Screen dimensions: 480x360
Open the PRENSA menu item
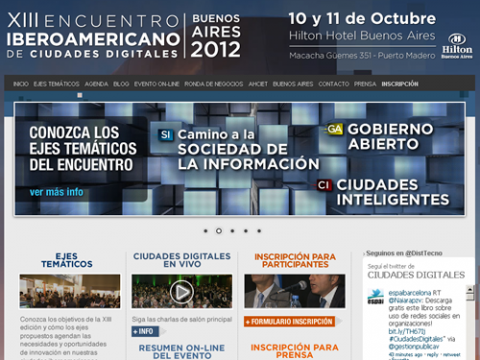tap(365, 84)
